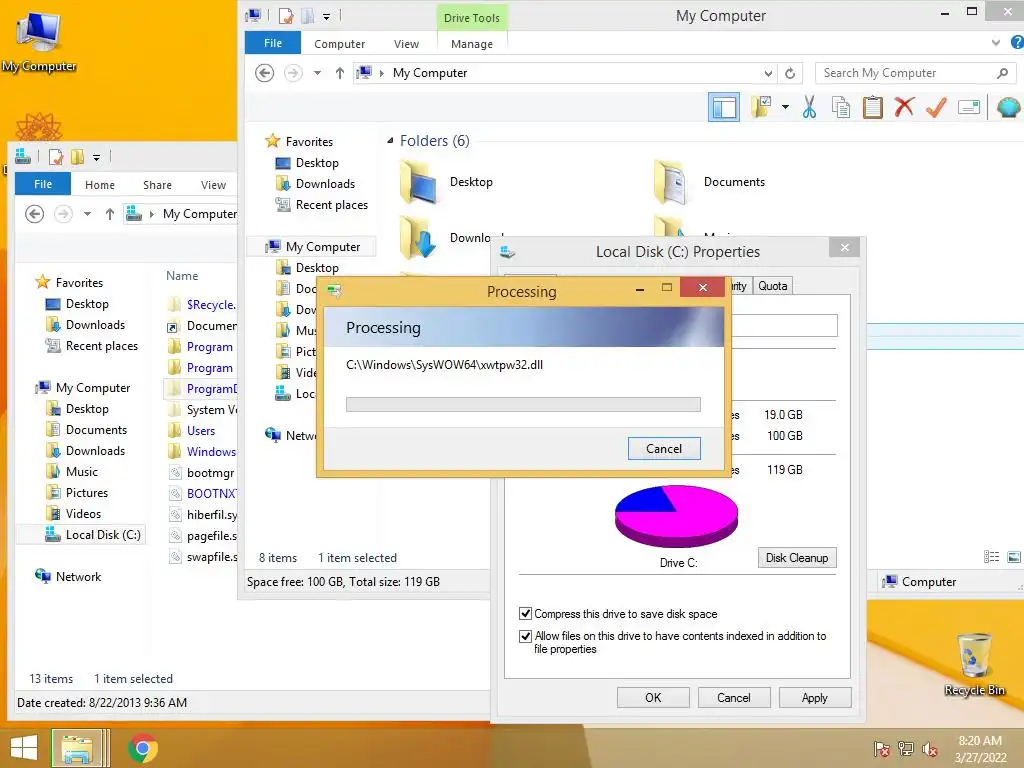Click the Processing progress bar
Viewport: 1024px width, 768px height.
point(523,404)
